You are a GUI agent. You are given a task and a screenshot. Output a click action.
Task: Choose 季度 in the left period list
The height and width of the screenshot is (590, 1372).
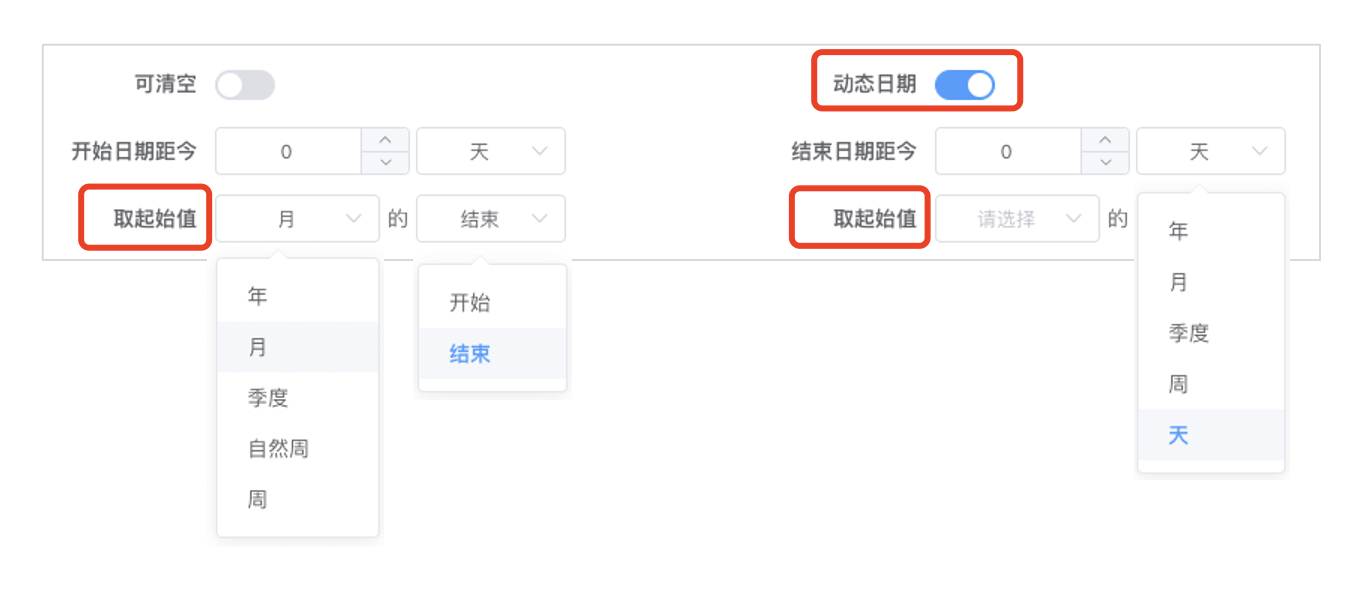point(298,398)
